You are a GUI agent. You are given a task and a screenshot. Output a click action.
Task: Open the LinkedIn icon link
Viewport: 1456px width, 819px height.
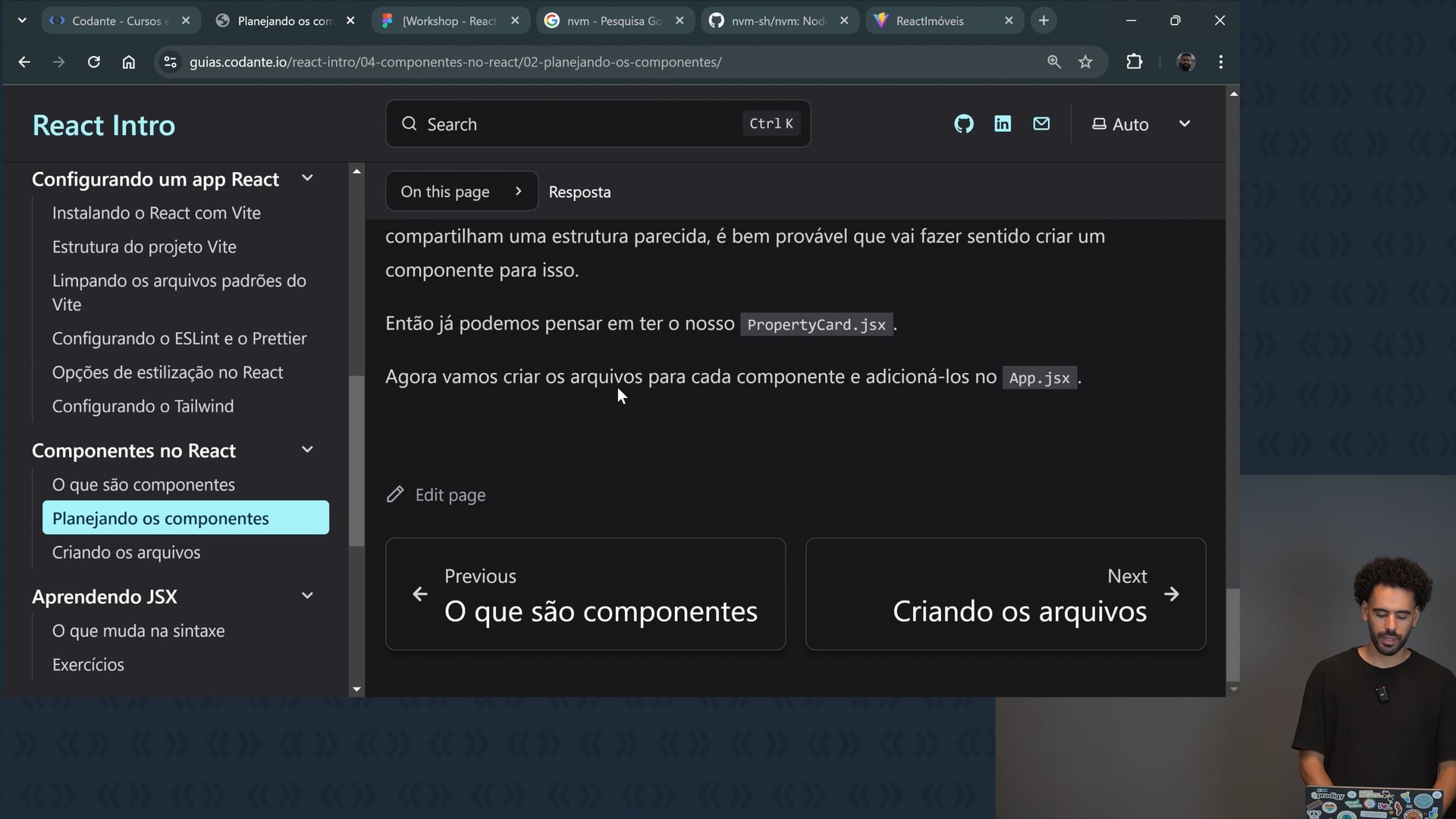tap(1003, 124)
